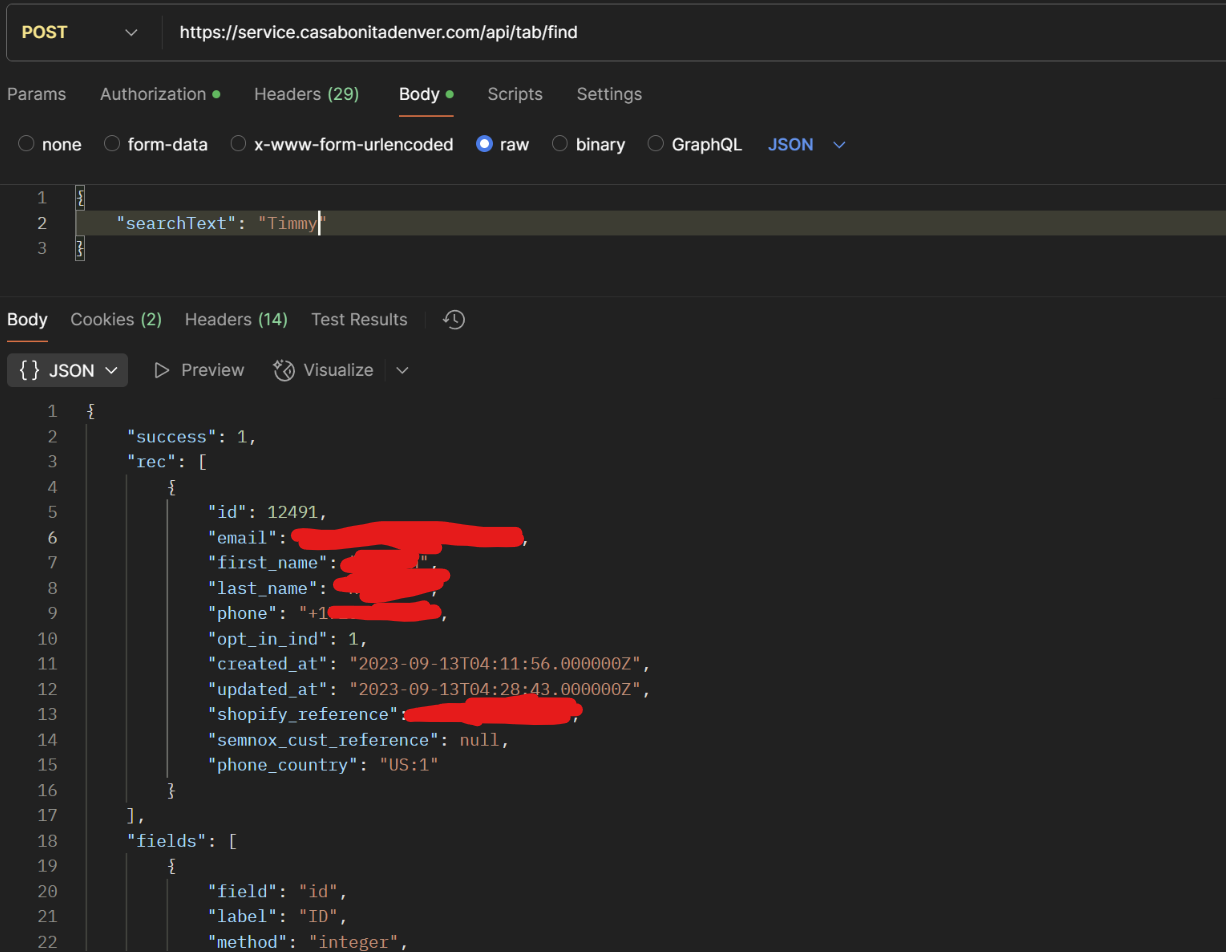Choose x-www-form-urlencoded body type
1226x952 pixels.
pos(342,144)
